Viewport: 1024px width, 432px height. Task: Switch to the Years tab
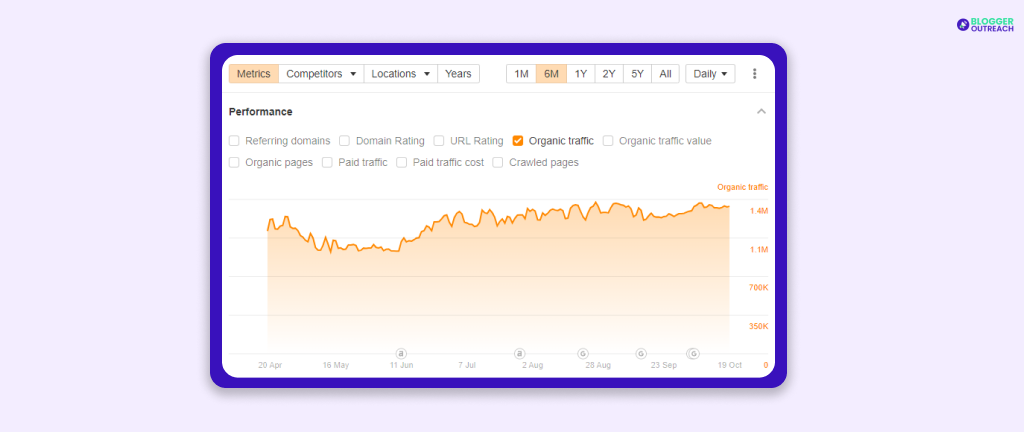pos(458,74)
